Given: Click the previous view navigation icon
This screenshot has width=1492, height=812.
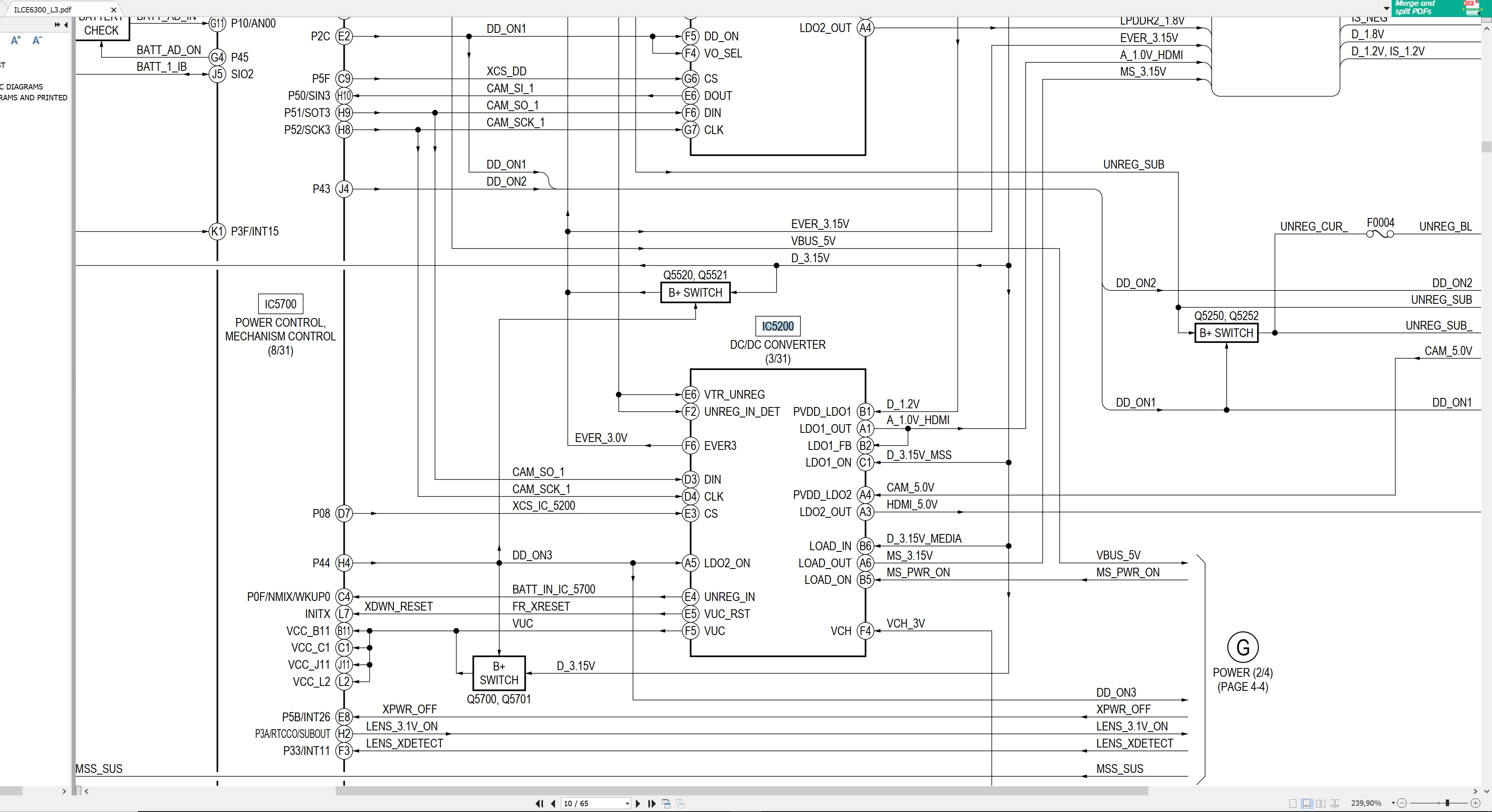Looking at the screenshot, I should tap(666, 803).
